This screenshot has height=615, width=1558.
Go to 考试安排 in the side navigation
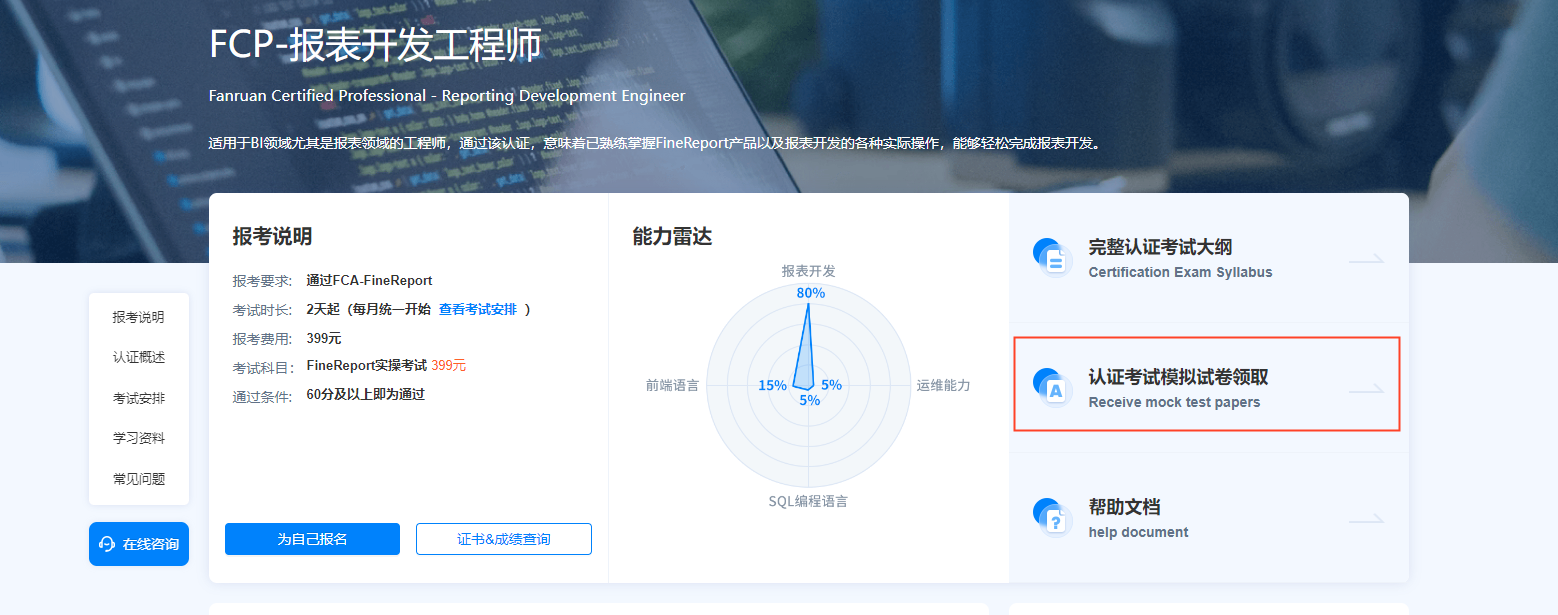[139, 398]
